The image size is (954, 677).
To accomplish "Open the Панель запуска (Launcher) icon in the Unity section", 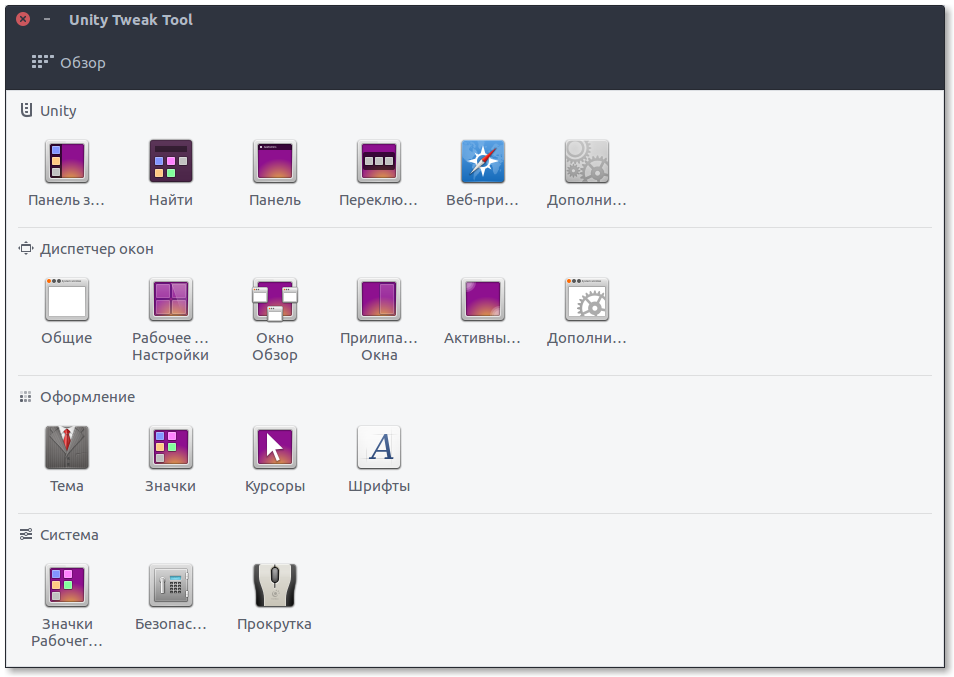I will pos(67,161).
